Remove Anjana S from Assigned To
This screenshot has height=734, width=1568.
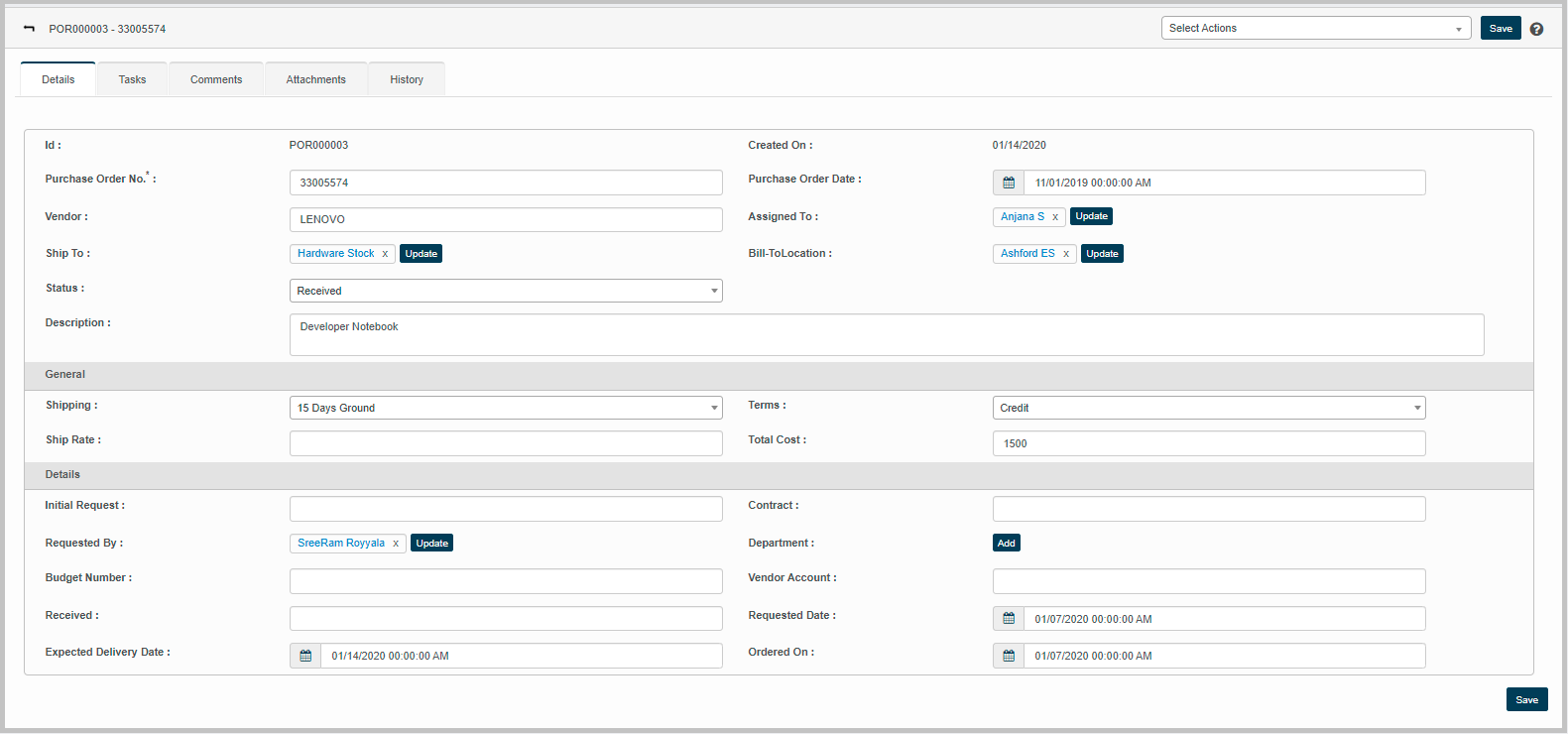(x=1055, y=217)
